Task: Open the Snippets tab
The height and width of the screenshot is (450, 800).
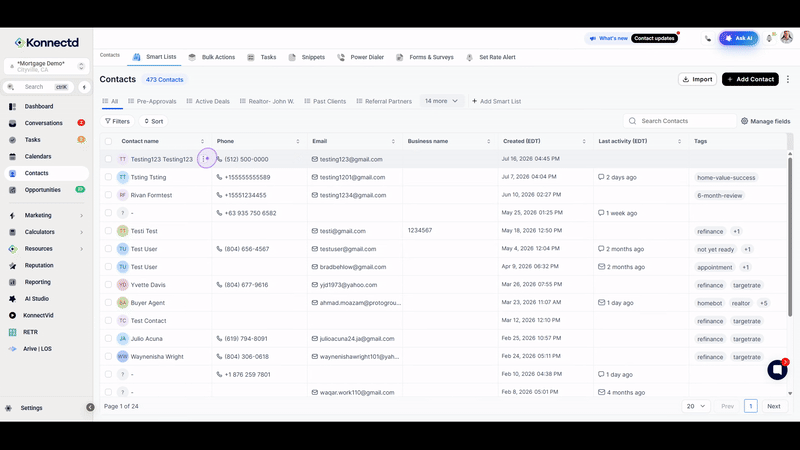Action: (307, 57)
